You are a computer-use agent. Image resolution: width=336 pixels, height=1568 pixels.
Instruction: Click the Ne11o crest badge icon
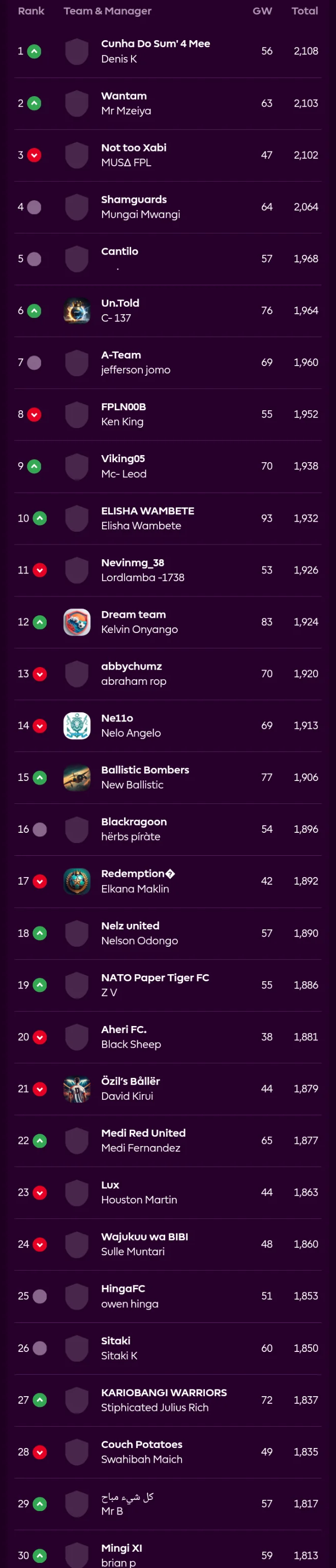coord(77,726)
